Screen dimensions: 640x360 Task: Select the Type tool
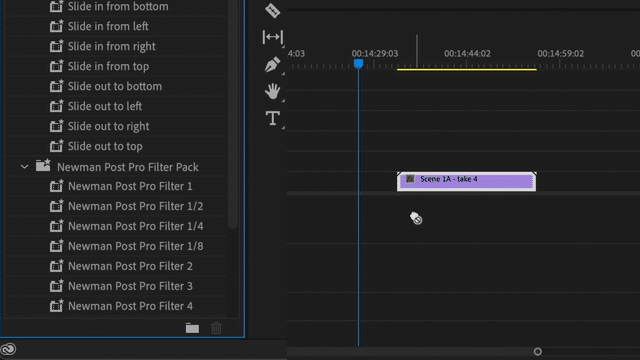click(x=273, y=118)
